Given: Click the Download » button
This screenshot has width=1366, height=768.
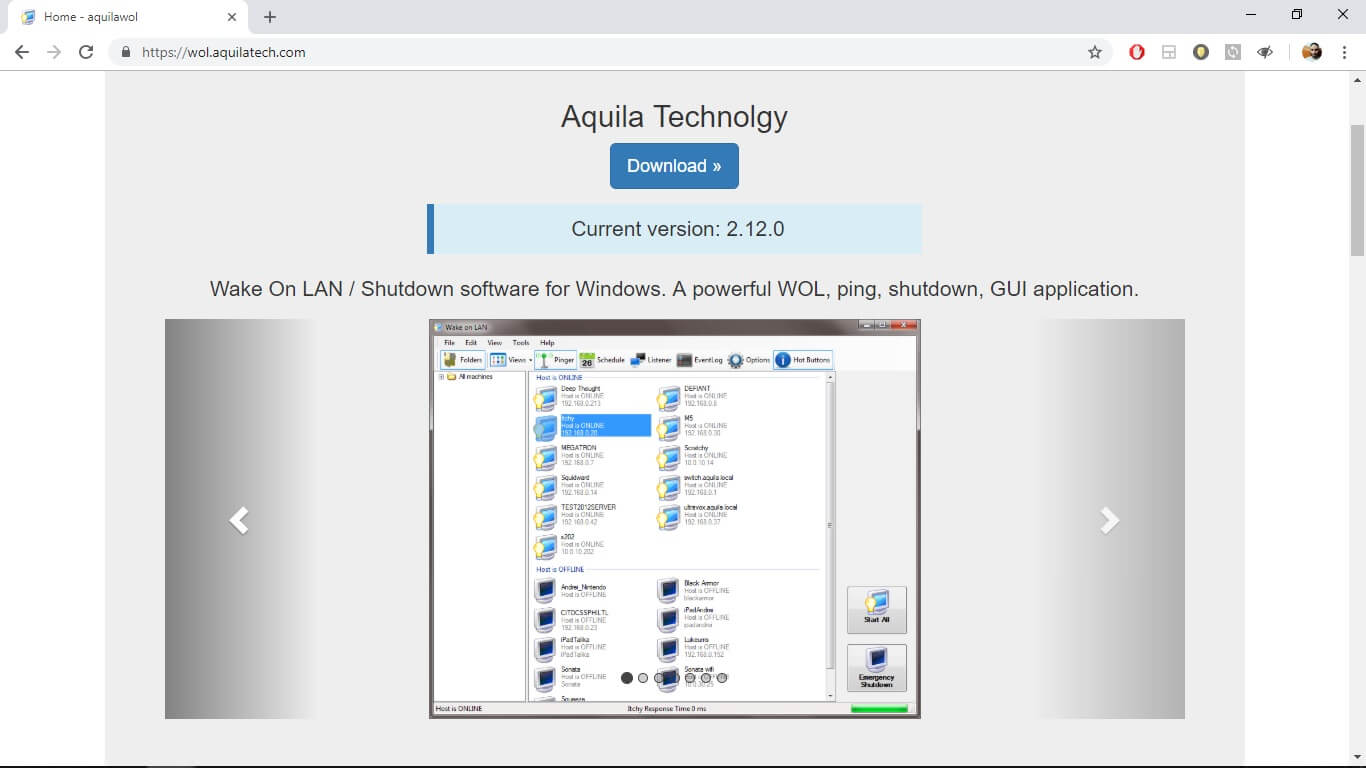Looking at the screenshot, I should (674, 166).
